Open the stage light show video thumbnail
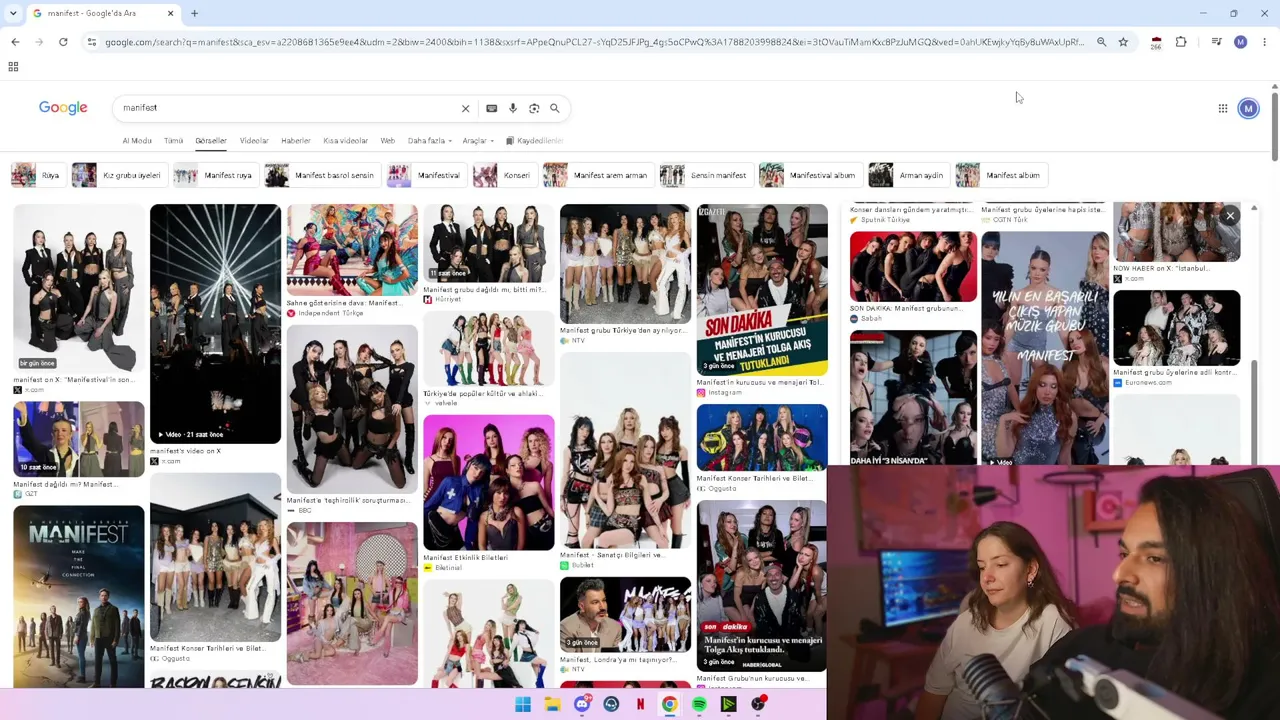Screen dimensions: 1280x720 point(215,323)
